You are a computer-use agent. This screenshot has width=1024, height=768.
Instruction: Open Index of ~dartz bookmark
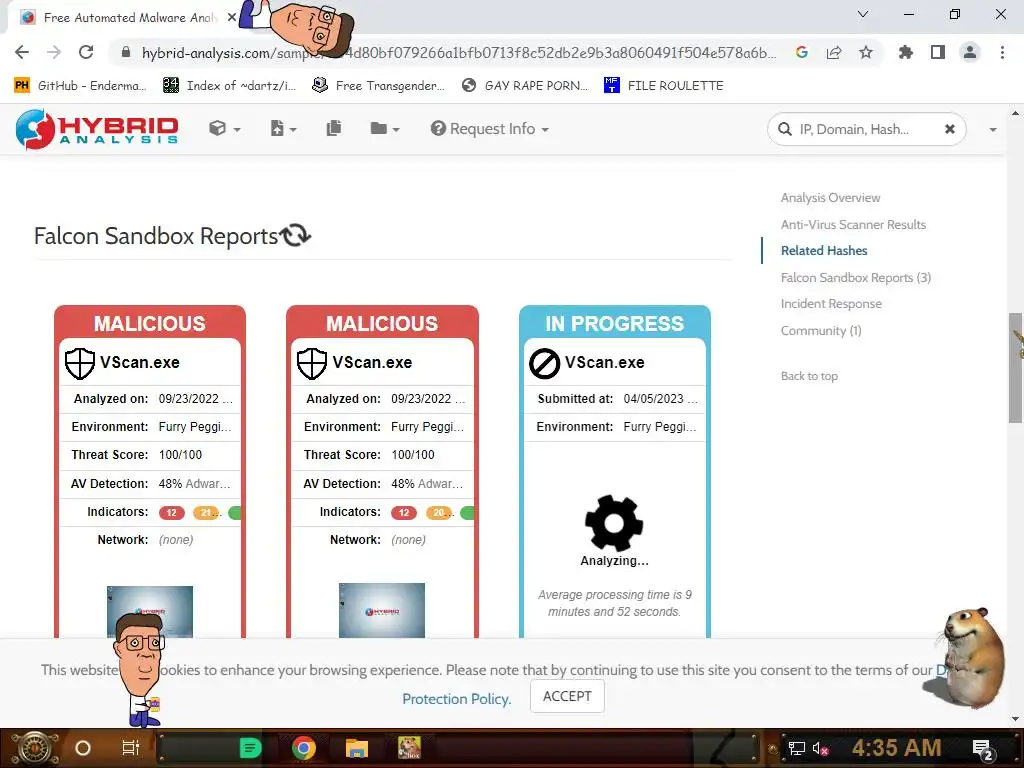(x=229, y=86)
